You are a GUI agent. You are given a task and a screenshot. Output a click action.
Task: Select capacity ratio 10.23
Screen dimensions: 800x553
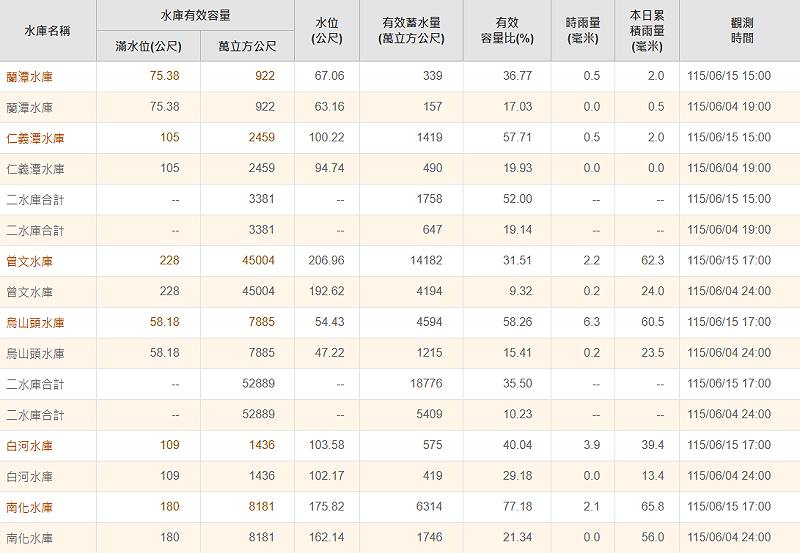(x=517, y=414)
